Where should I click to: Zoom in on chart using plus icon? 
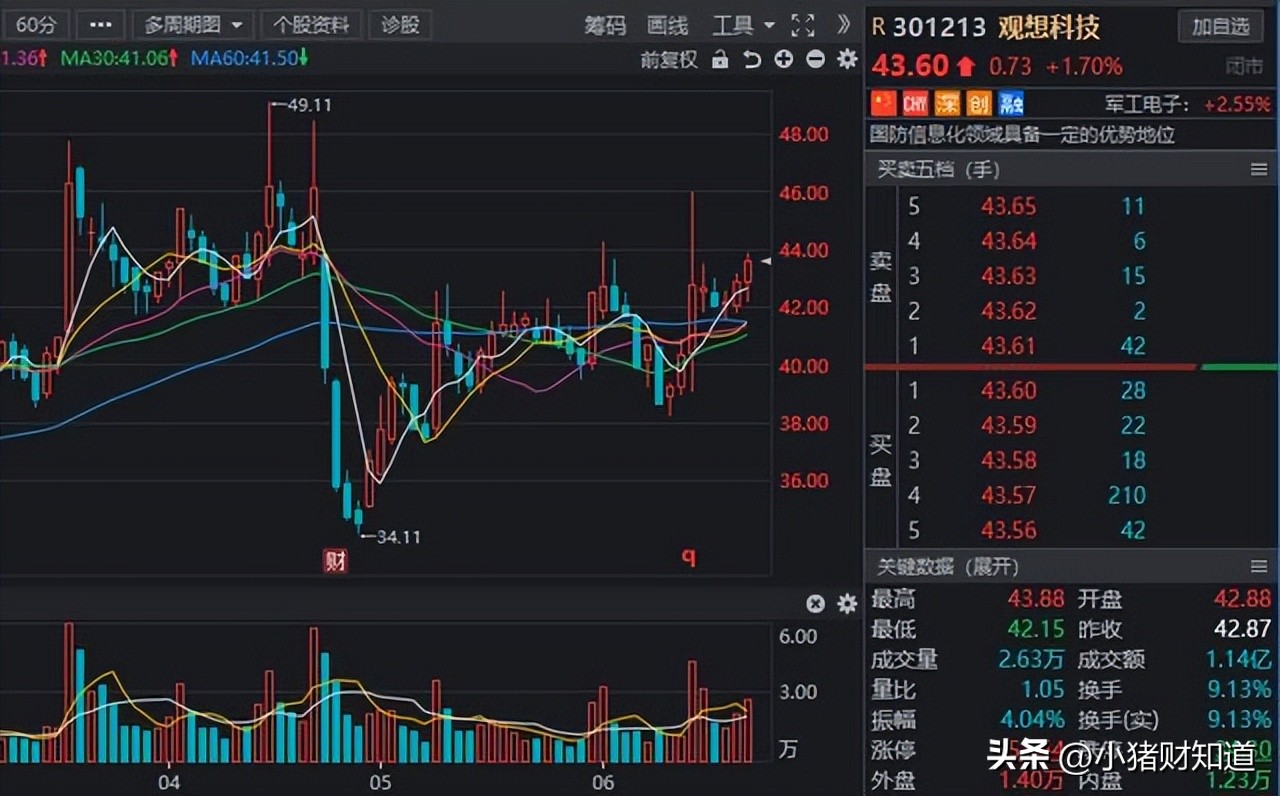[784, 60]
